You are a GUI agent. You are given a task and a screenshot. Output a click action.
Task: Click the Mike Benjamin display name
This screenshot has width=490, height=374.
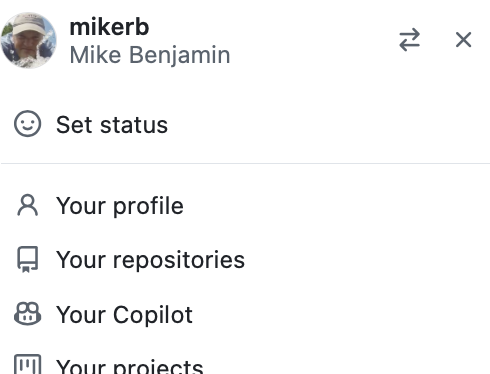[150, 55]
